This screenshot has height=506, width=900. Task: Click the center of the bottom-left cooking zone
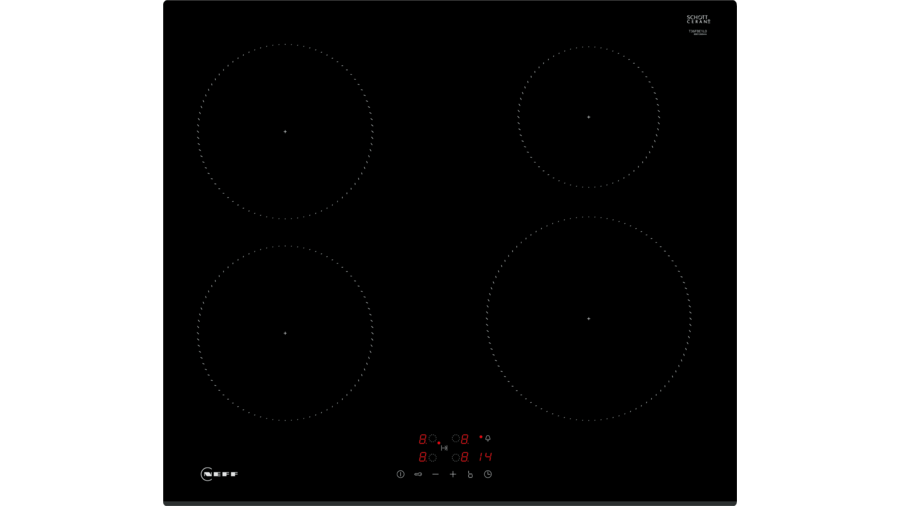285,333
